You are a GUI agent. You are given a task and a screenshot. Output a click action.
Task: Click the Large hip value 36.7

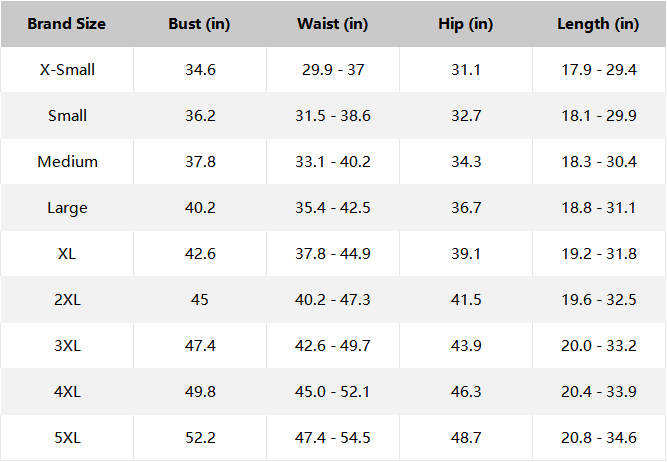[x=466, y=208]
